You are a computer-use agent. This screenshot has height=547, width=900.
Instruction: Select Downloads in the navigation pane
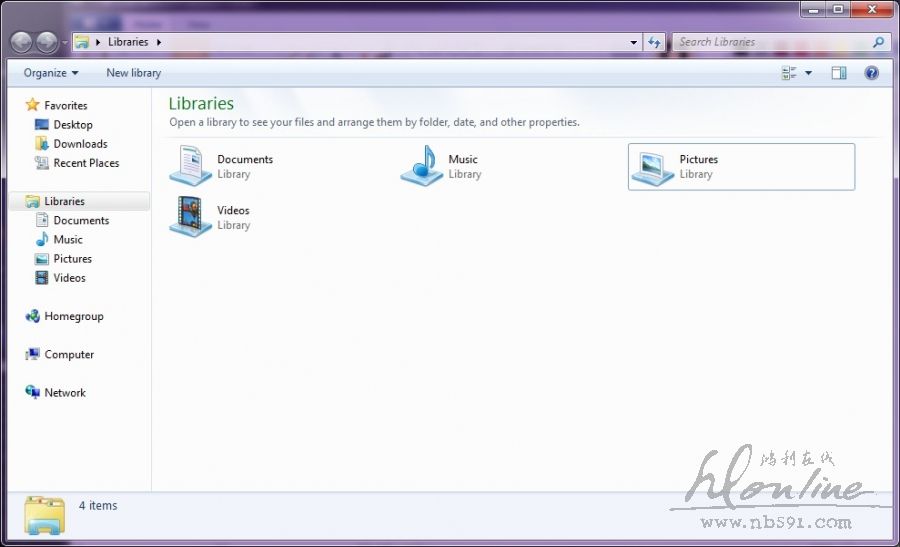pos(80,144)
